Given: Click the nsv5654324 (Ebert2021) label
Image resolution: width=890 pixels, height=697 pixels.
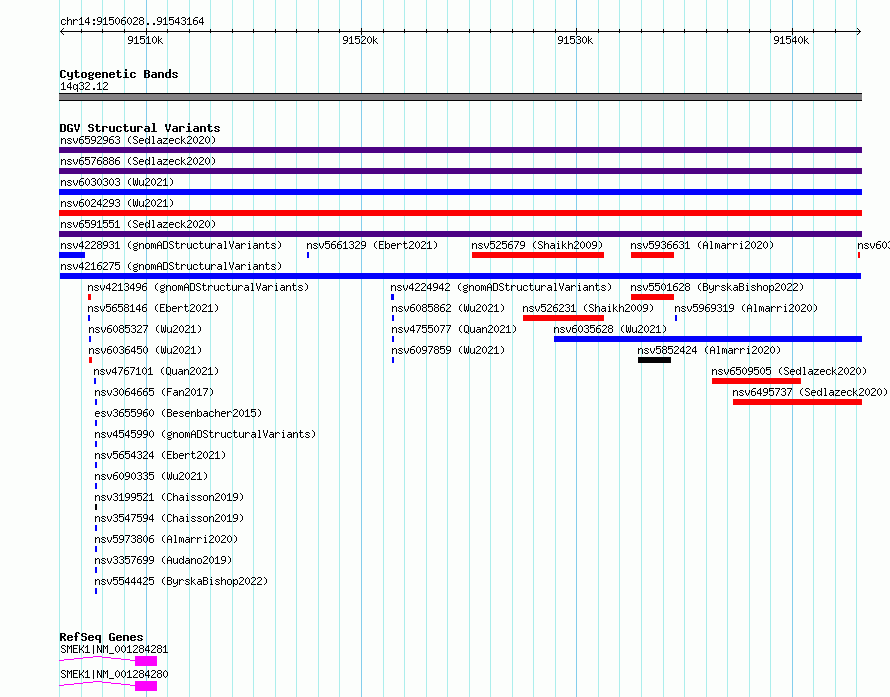Looking at the screenshot, I should point(160,455).
